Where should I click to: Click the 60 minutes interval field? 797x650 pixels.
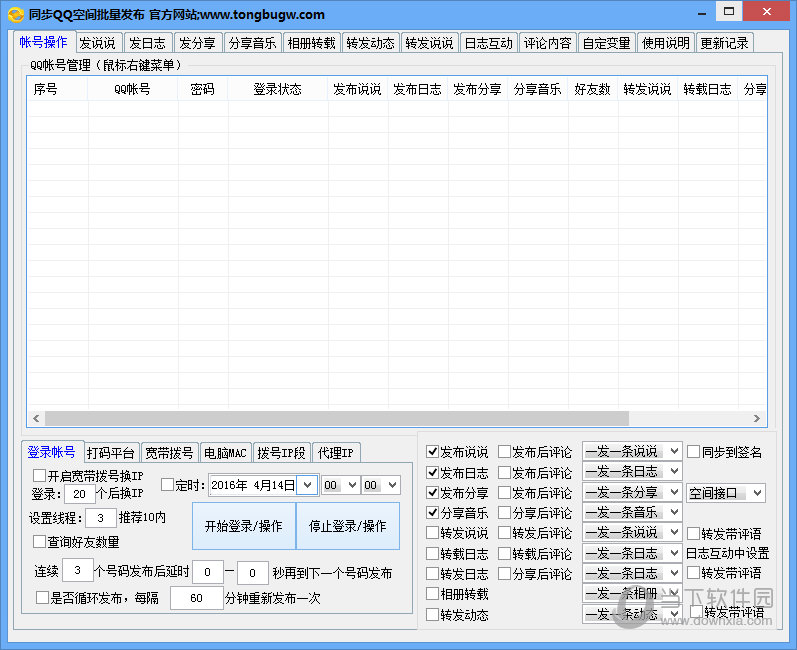[196, 598]
